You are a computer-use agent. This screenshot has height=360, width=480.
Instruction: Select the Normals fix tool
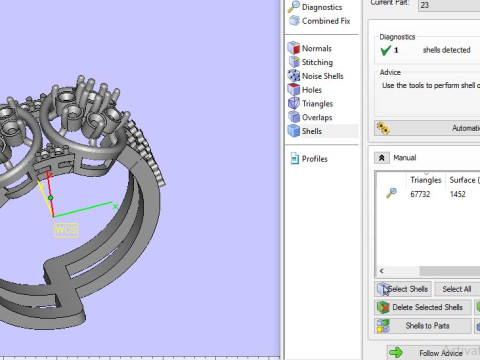(310, 48)
